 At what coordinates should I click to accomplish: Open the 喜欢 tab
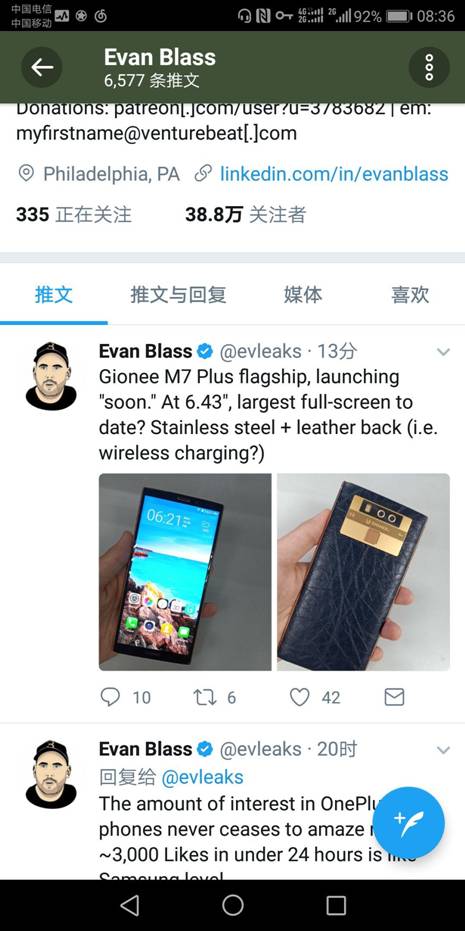pos(410,294)
